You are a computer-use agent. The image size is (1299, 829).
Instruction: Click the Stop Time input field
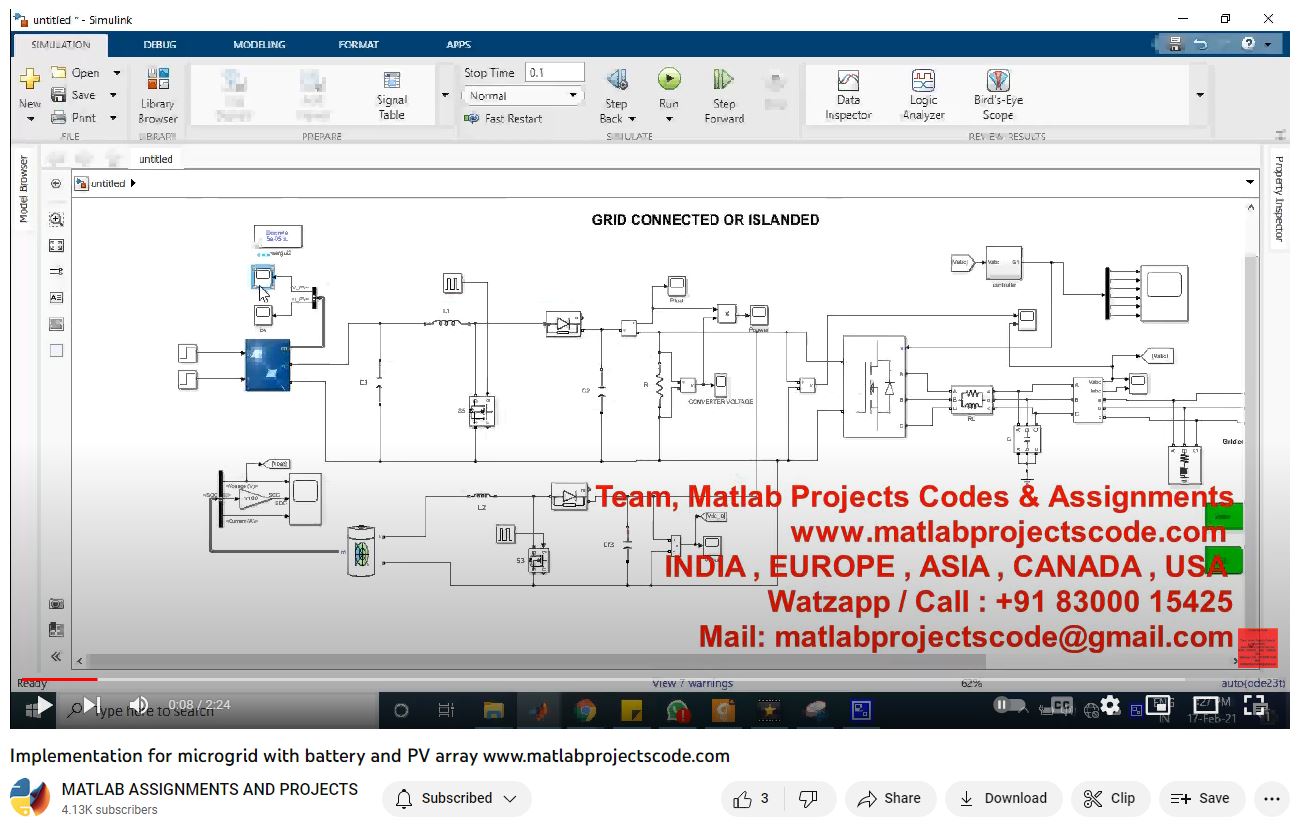coord(555,73)
